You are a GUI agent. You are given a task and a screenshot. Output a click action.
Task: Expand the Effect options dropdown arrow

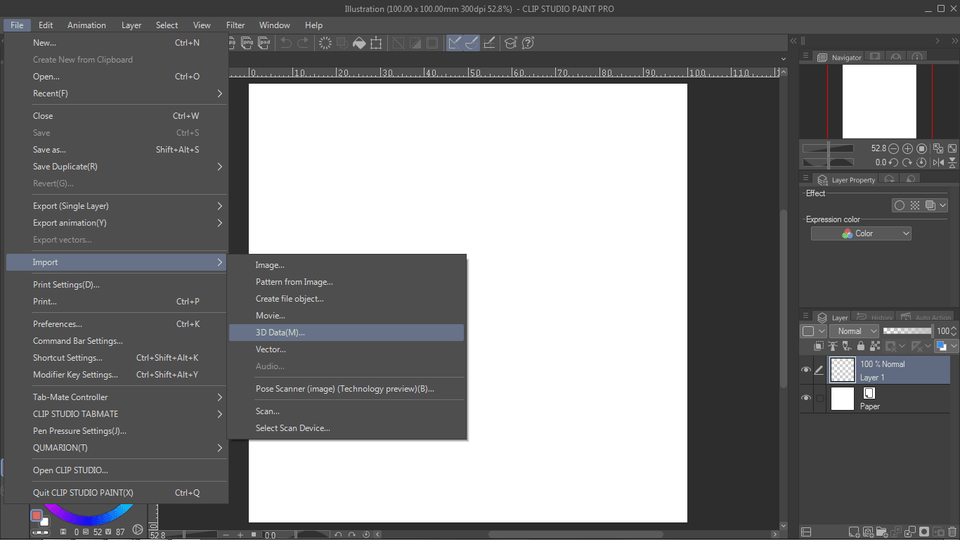(x=943, y=205)
